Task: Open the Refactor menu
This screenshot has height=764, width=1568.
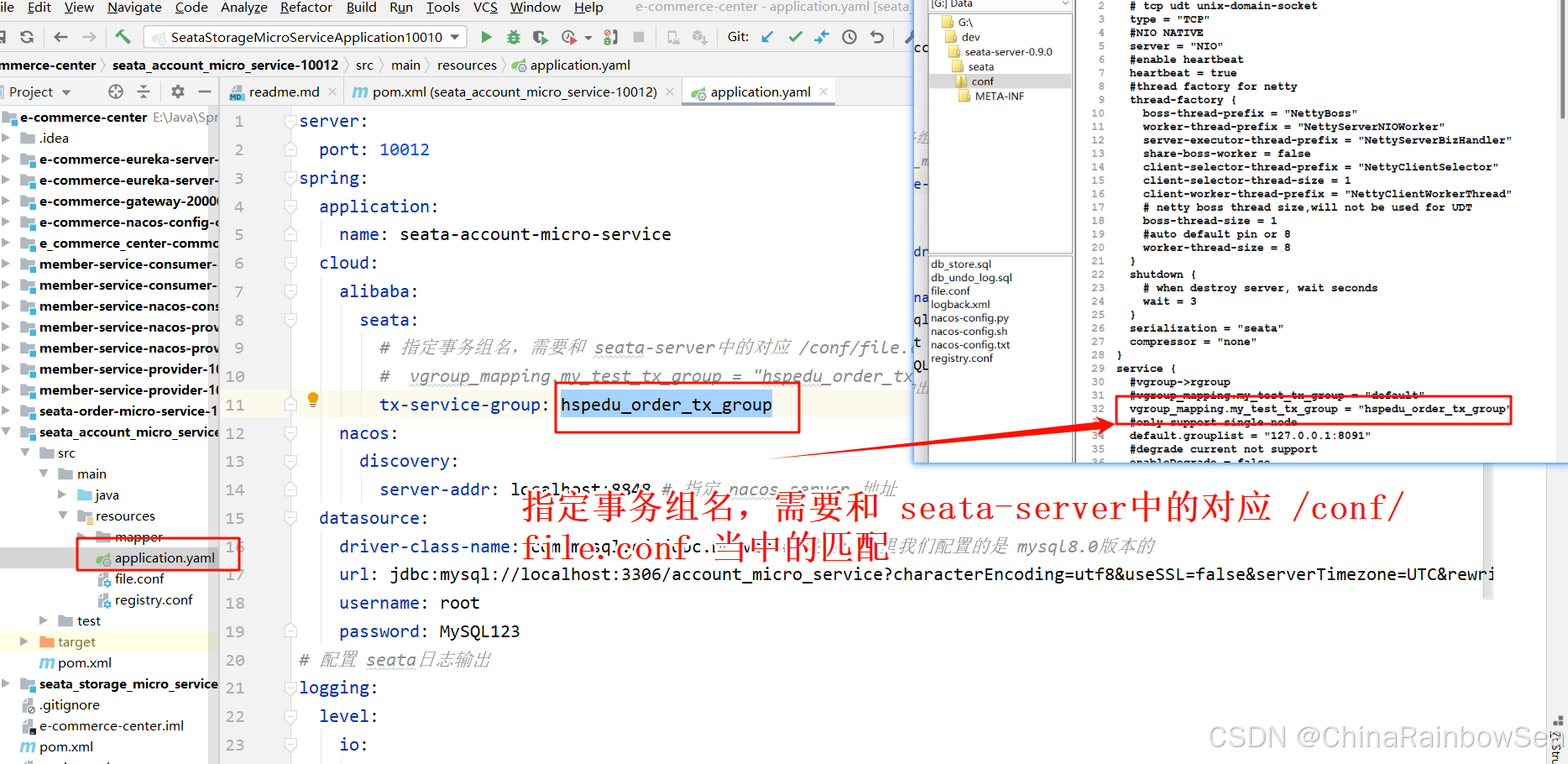Action: coord(306,8)
